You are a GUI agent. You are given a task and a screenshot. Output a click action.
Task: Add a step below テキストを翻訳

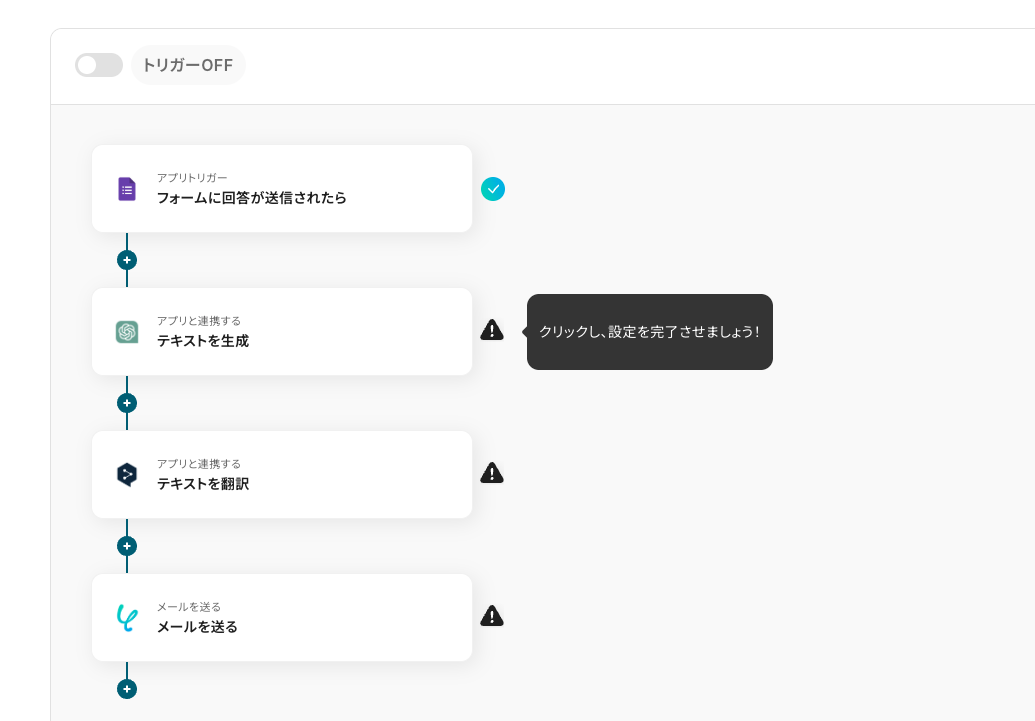(x=127, y=546)
